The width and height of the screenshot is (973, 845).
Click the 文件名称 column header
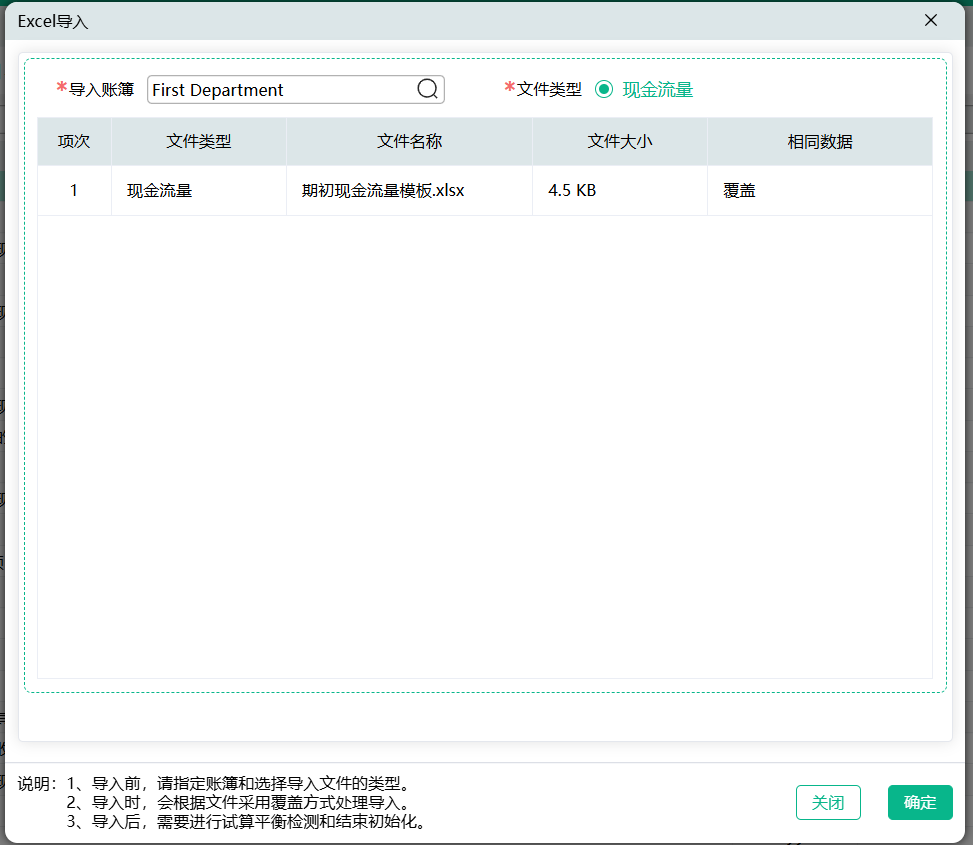(x=409, y=142)
